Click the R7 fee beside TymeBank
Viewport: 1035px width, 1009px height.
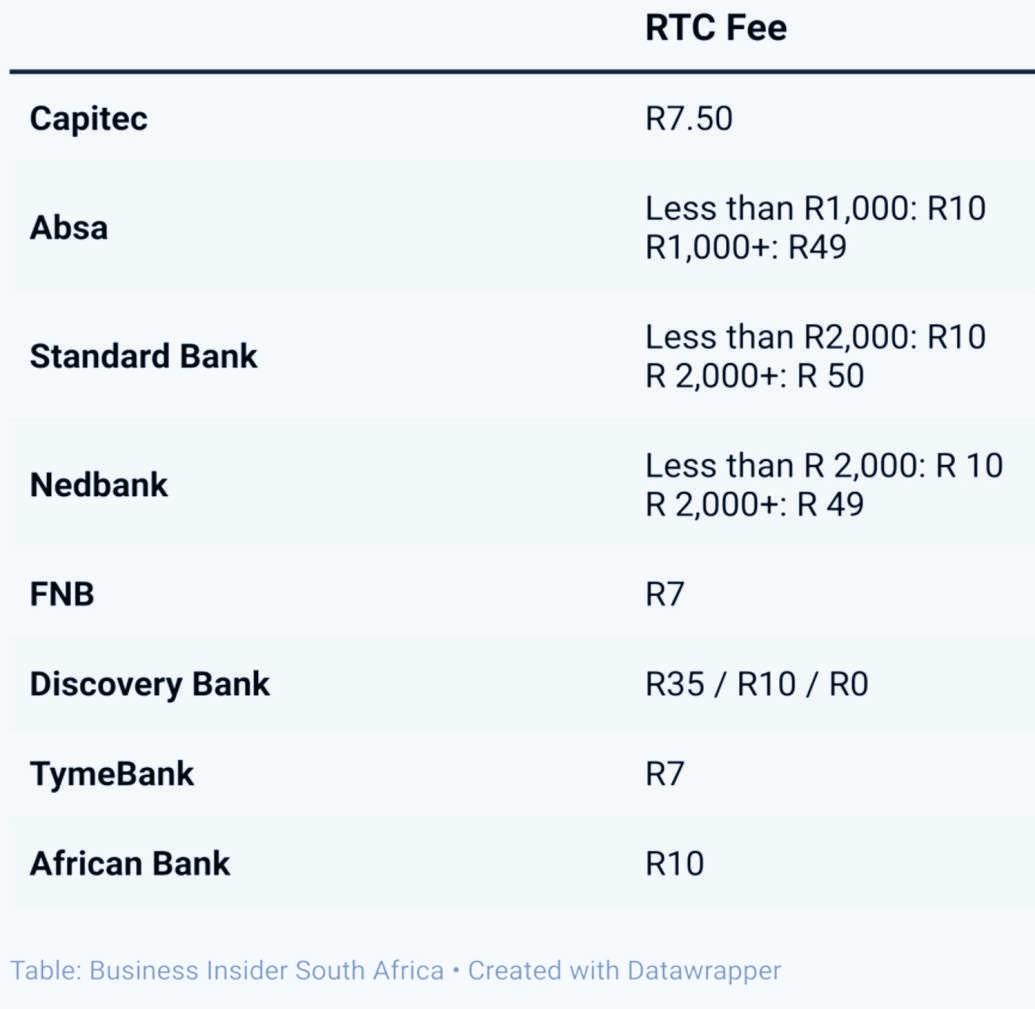click(665, 774)
